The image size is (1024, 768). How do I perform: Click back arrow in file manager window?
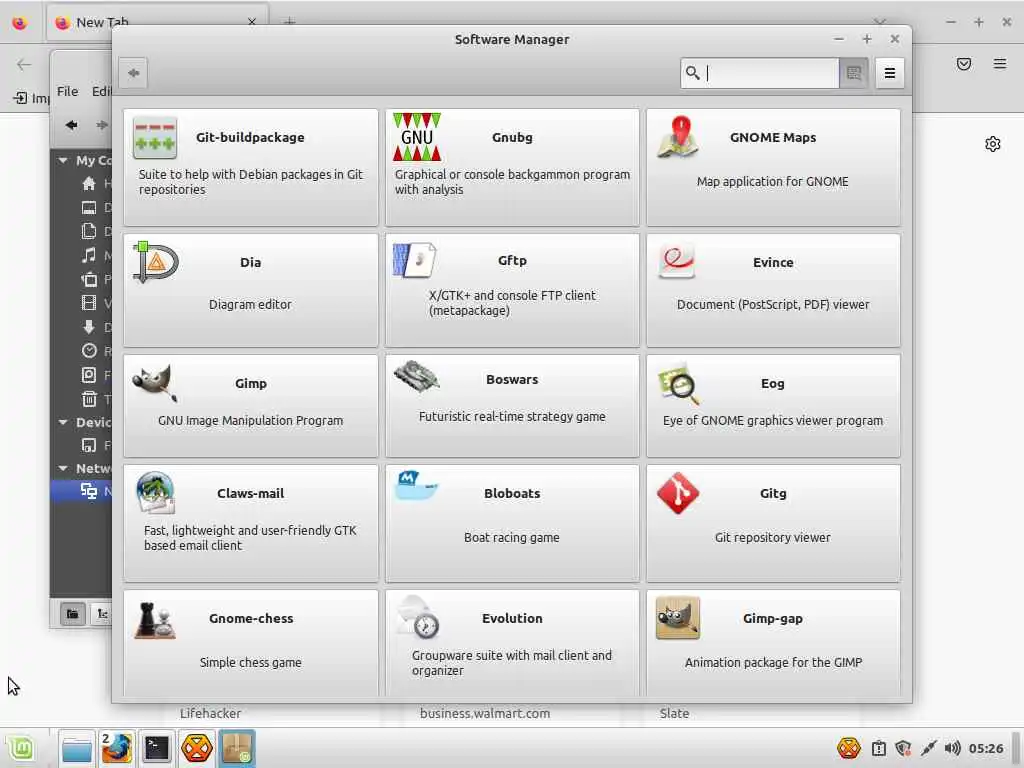71,125
